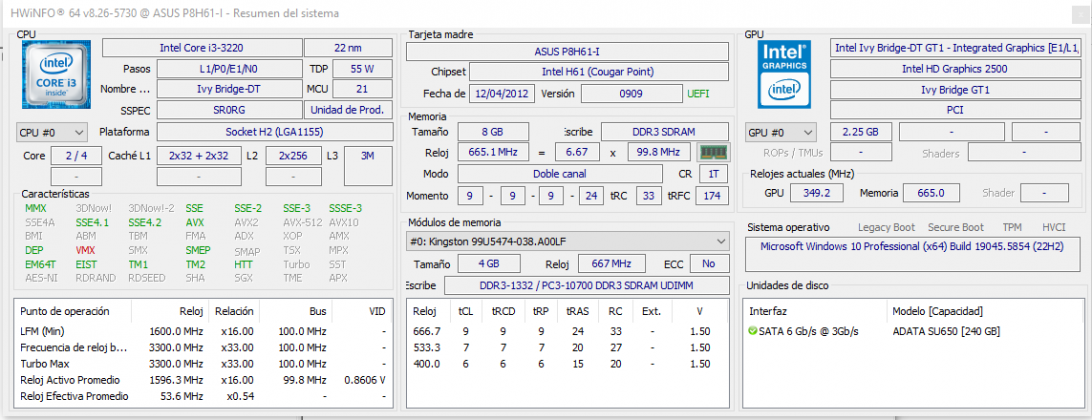Click the Intel Core i3 processor logo
The image size is (1092, 420).
pyautogui.click(x=56, y=75)
